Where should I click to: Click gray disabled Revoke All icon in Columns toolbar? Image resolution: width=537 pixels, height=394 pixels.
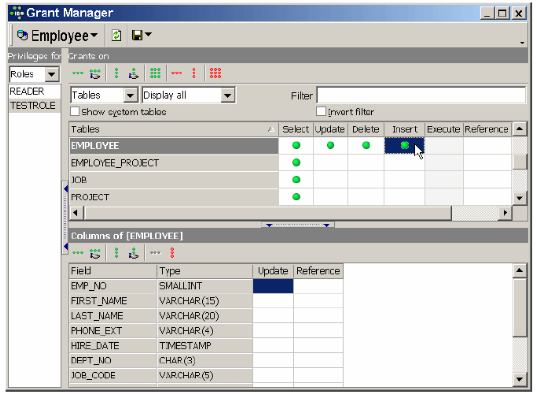pos(155,253)
